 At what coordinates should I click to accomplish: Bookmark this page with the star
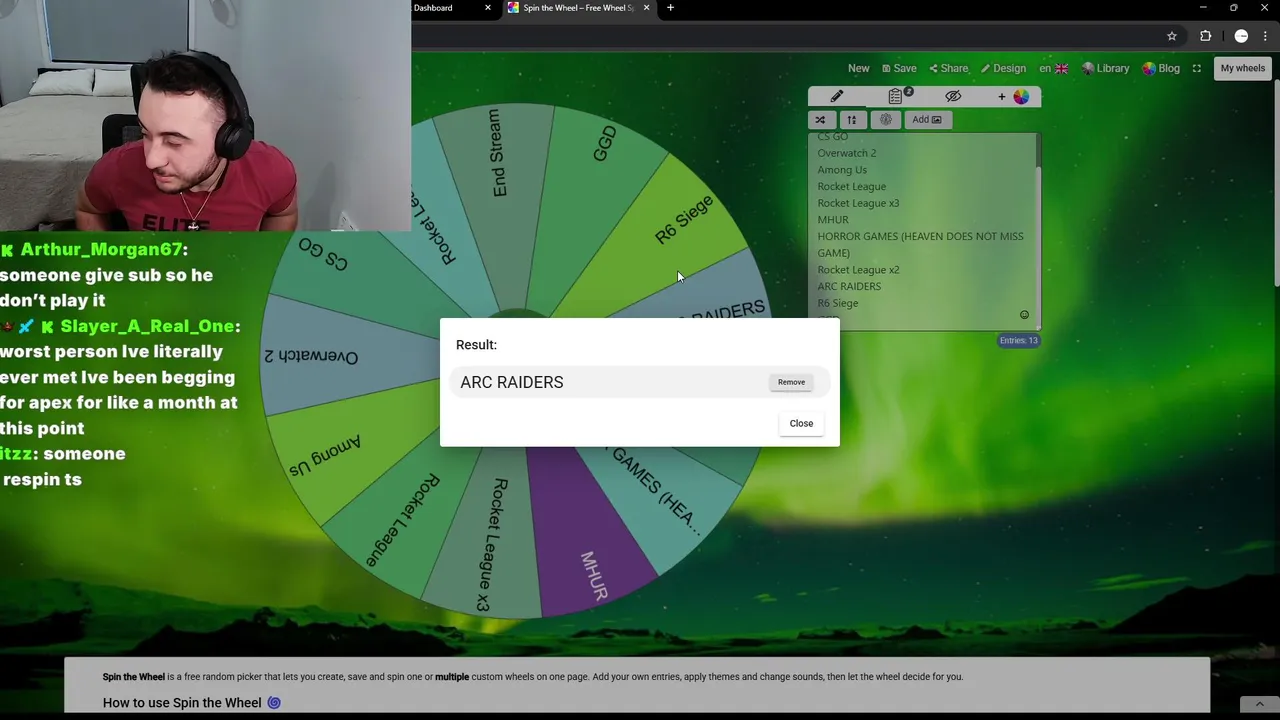1172,36
